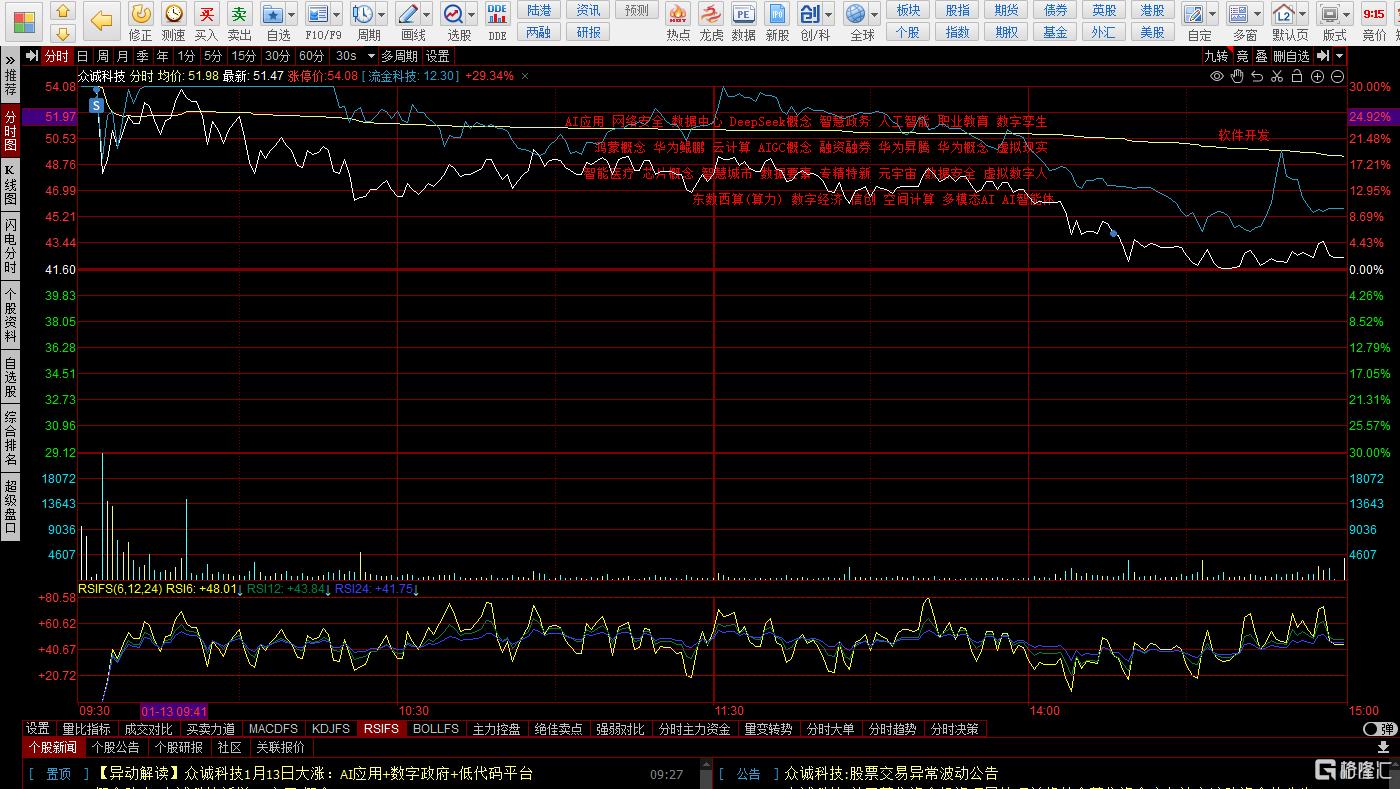1400x789 pixels.
Task: Expand the 选股 dropdown arrow
Action: click(472, 15)
